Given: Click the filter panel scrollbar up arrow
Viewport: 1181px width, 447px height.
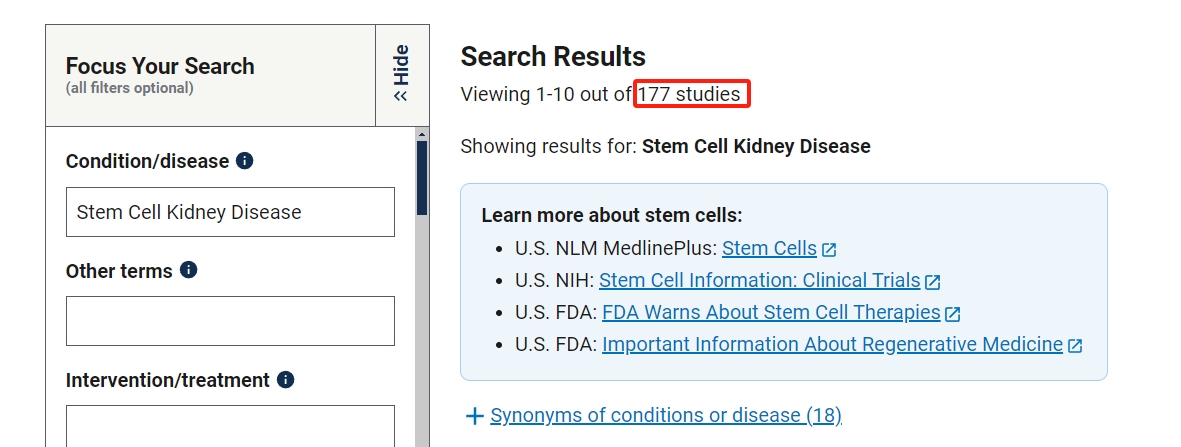Looking at the screenshot, I should tap(422, 134).
